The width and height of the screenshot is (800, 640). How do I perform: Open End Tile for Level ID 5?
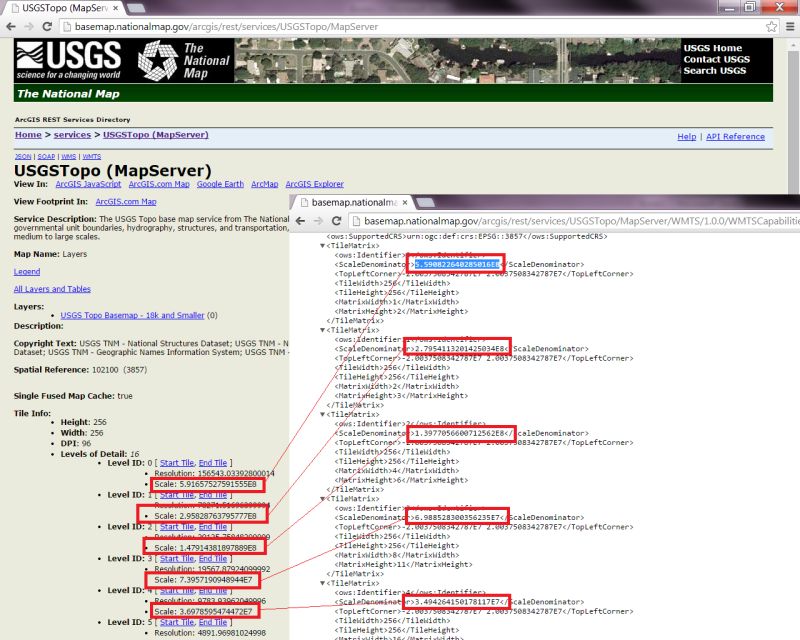coord(213,623)
